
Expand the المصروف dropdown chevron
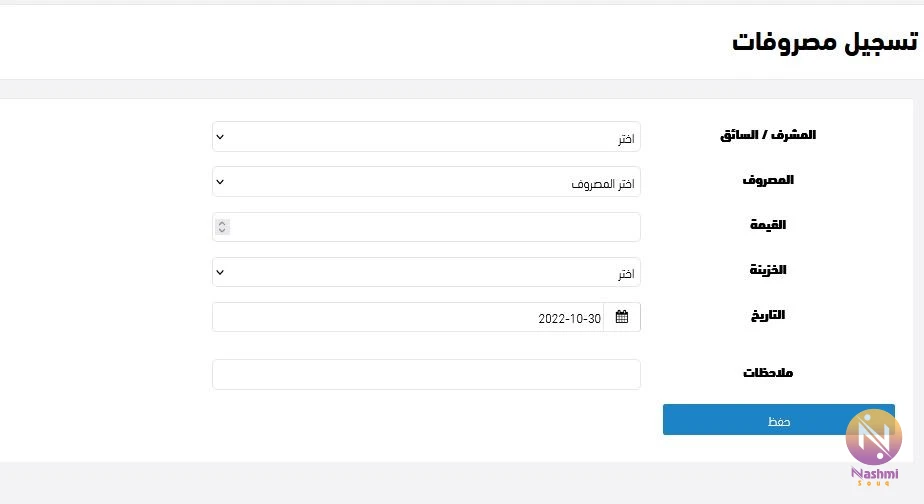pos(220,182)
